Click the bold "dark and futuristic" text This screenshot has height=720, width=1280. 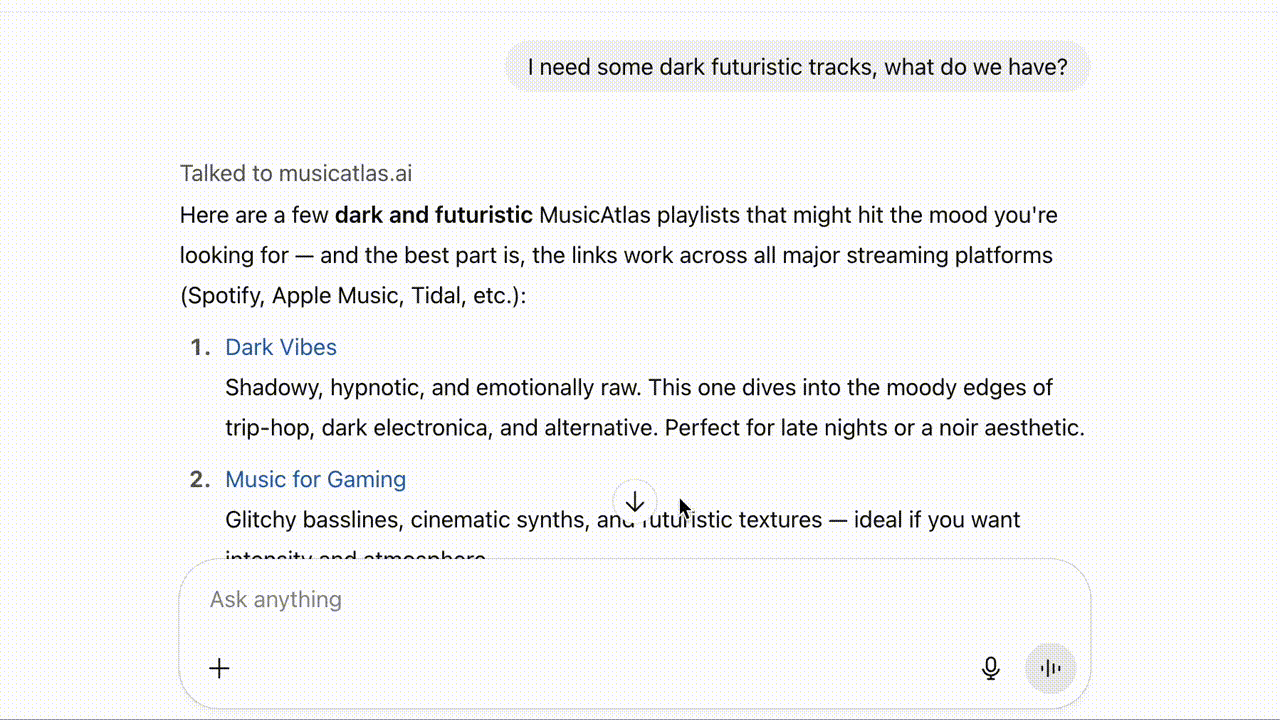[x=433, y=215]
